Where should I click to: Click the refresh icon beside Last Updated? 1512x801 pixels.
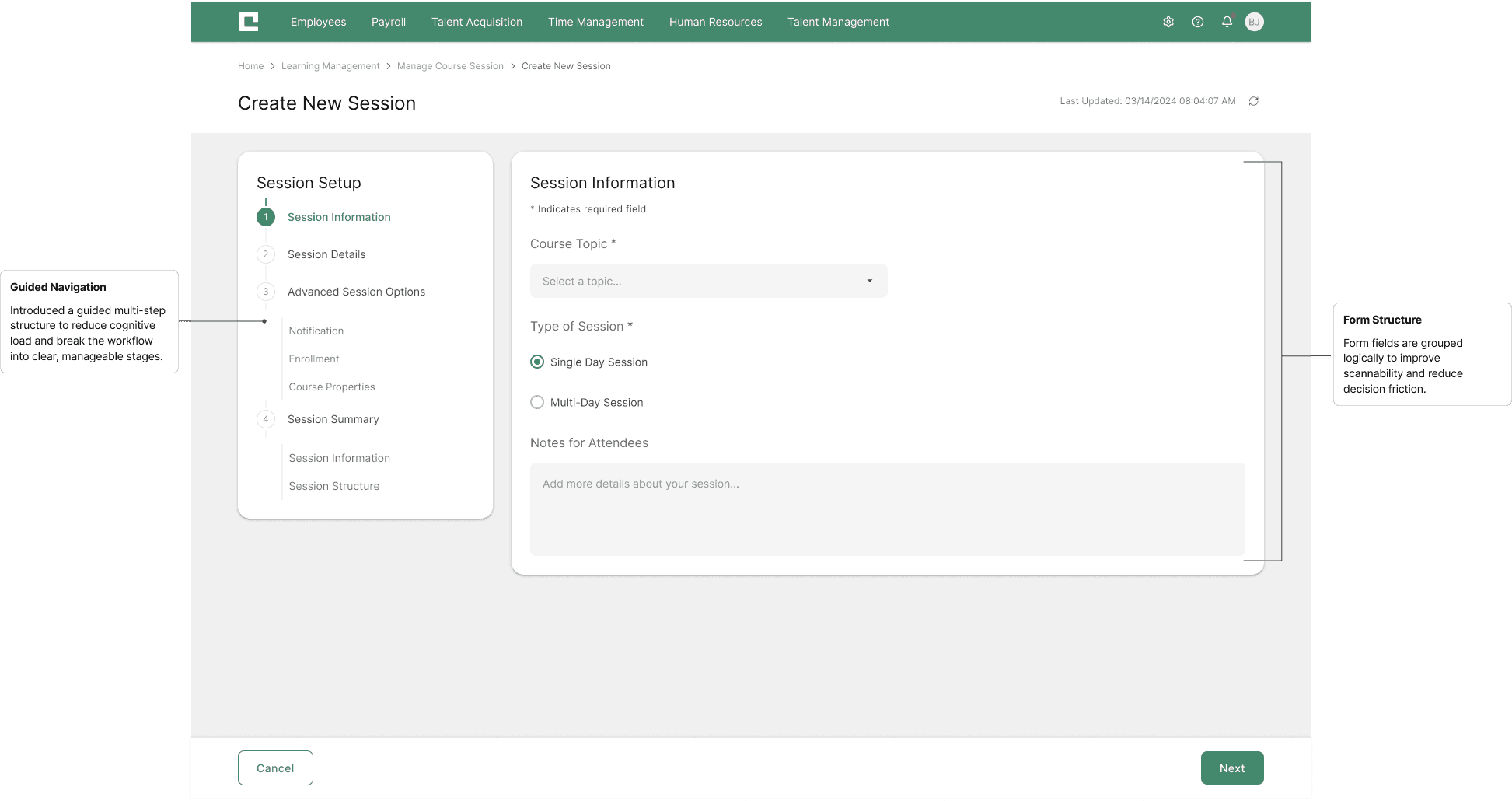[1253, 101]
